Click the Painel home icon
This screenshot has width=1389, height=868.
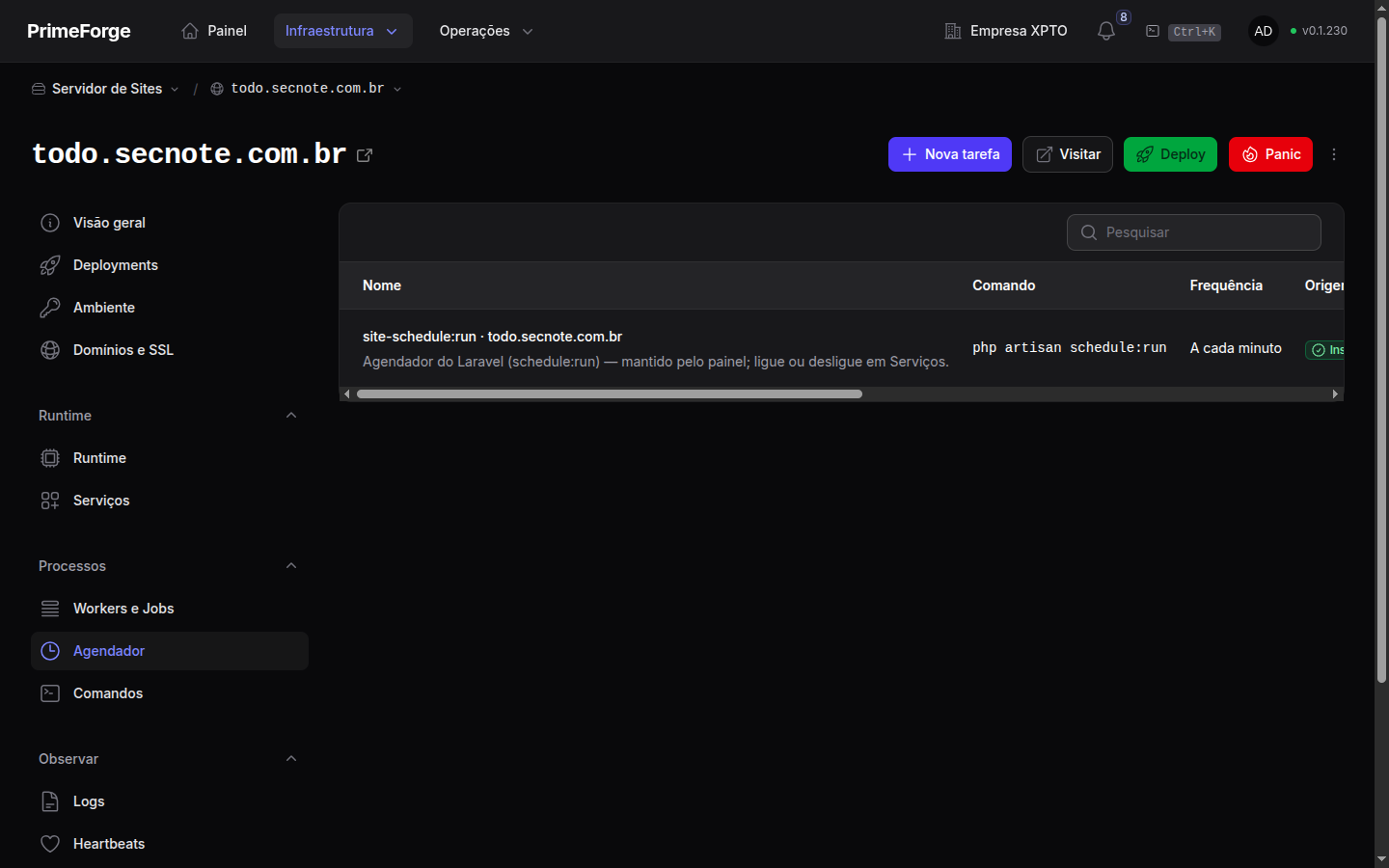190,31
